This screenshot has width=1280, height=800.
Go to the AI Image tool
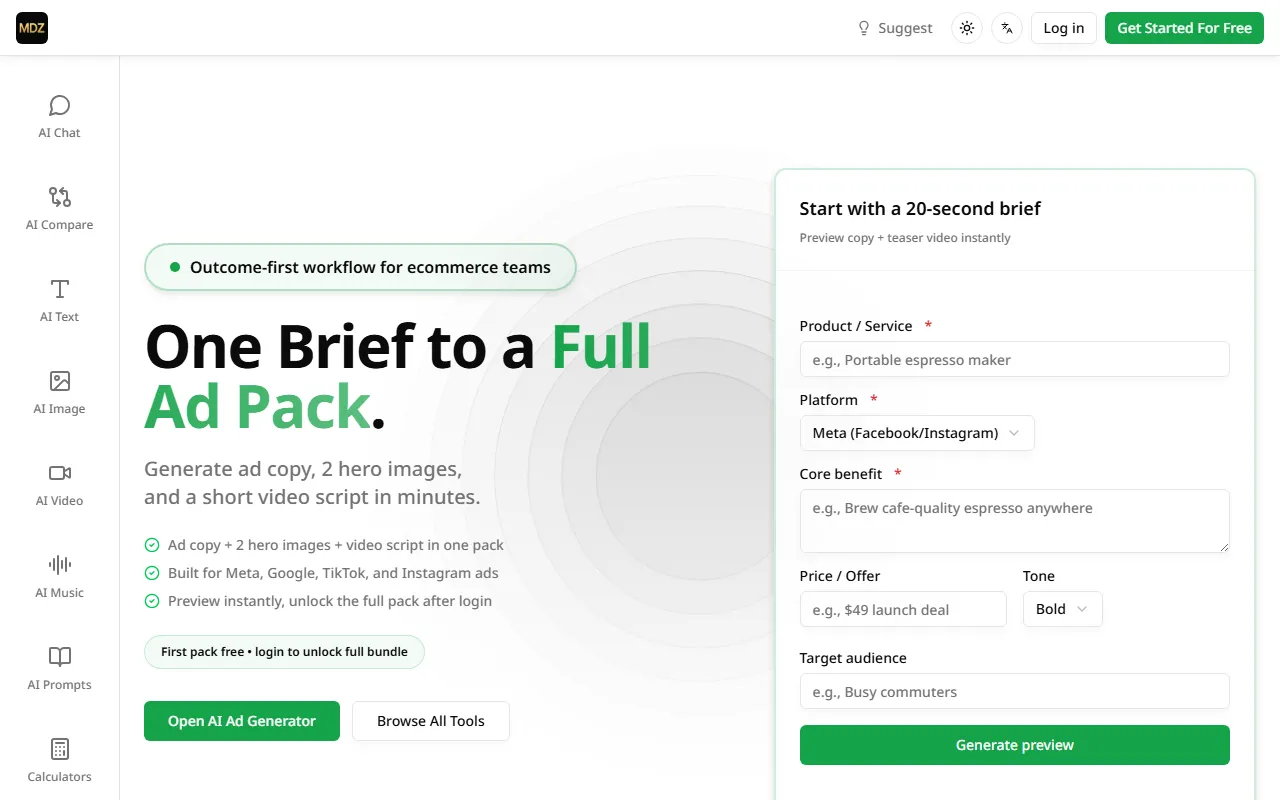(60, 392)
